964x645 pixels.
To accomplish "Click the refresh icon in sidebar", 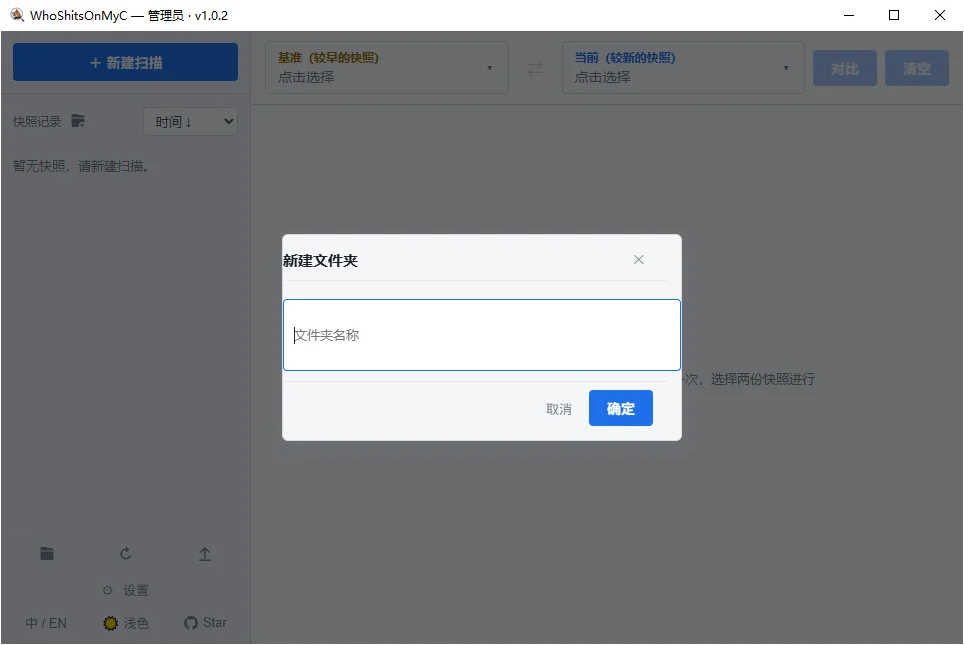I will [x=125, y=553].
